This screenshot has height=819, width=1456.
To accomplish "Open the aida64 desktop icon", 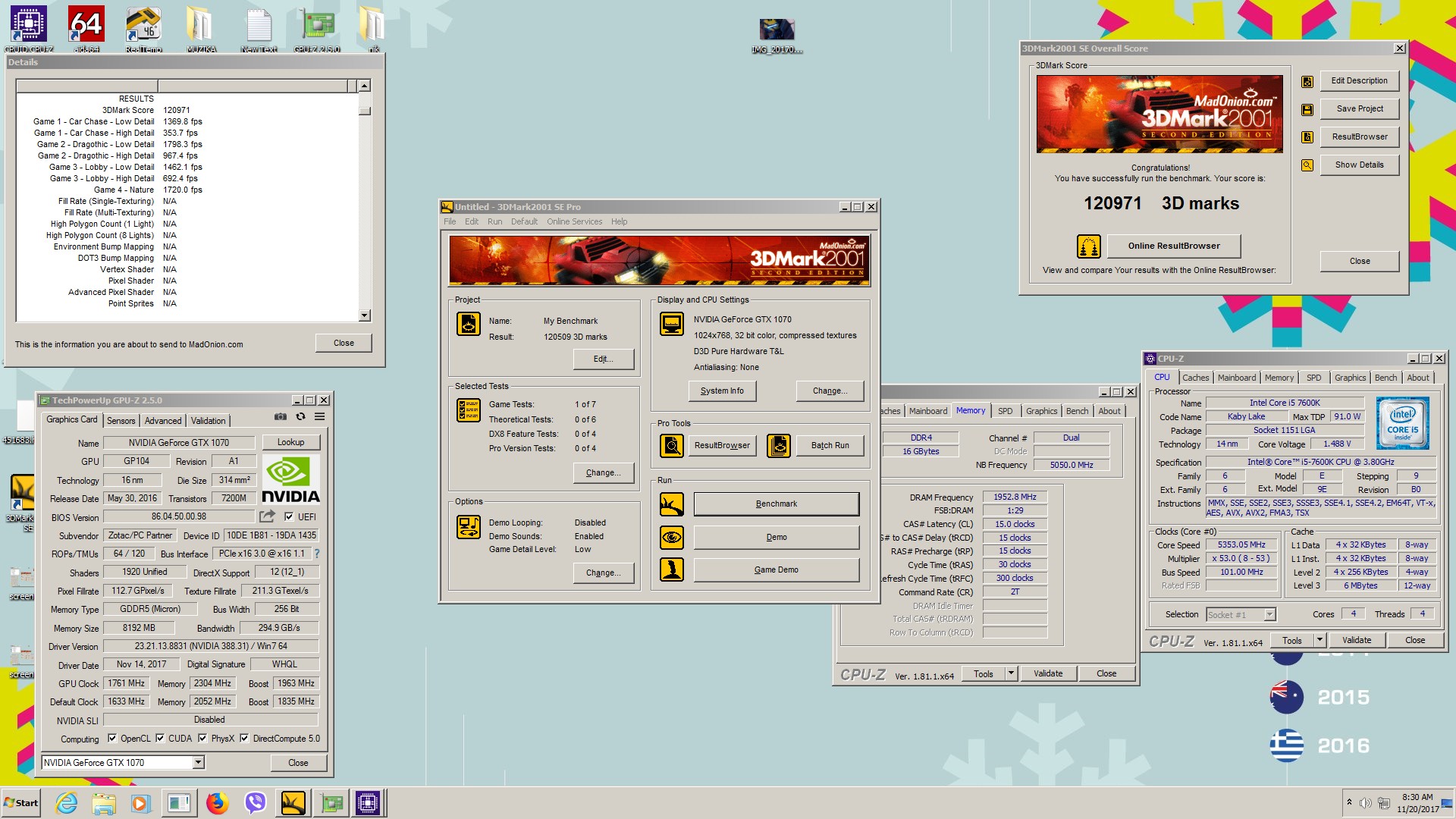I will [x=86, y=28].
